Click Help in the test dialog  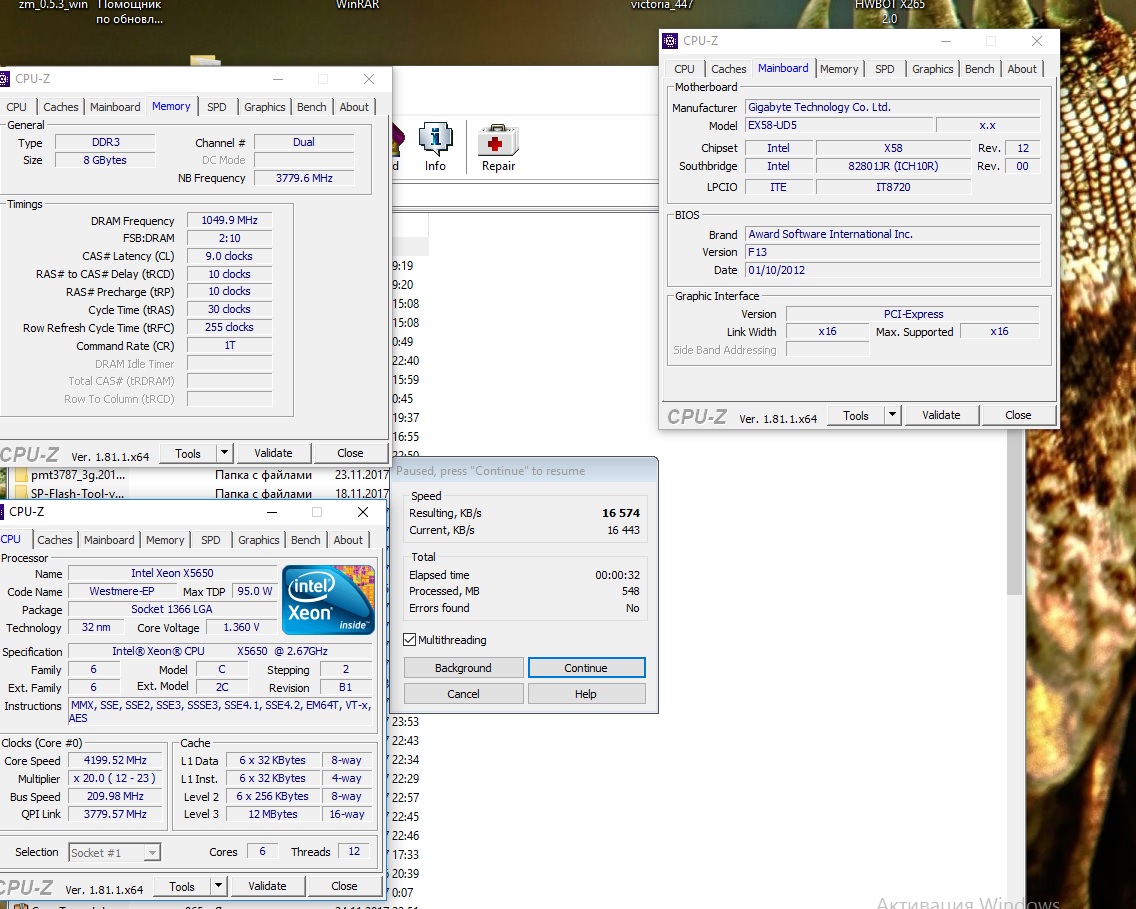pos(586,694)
